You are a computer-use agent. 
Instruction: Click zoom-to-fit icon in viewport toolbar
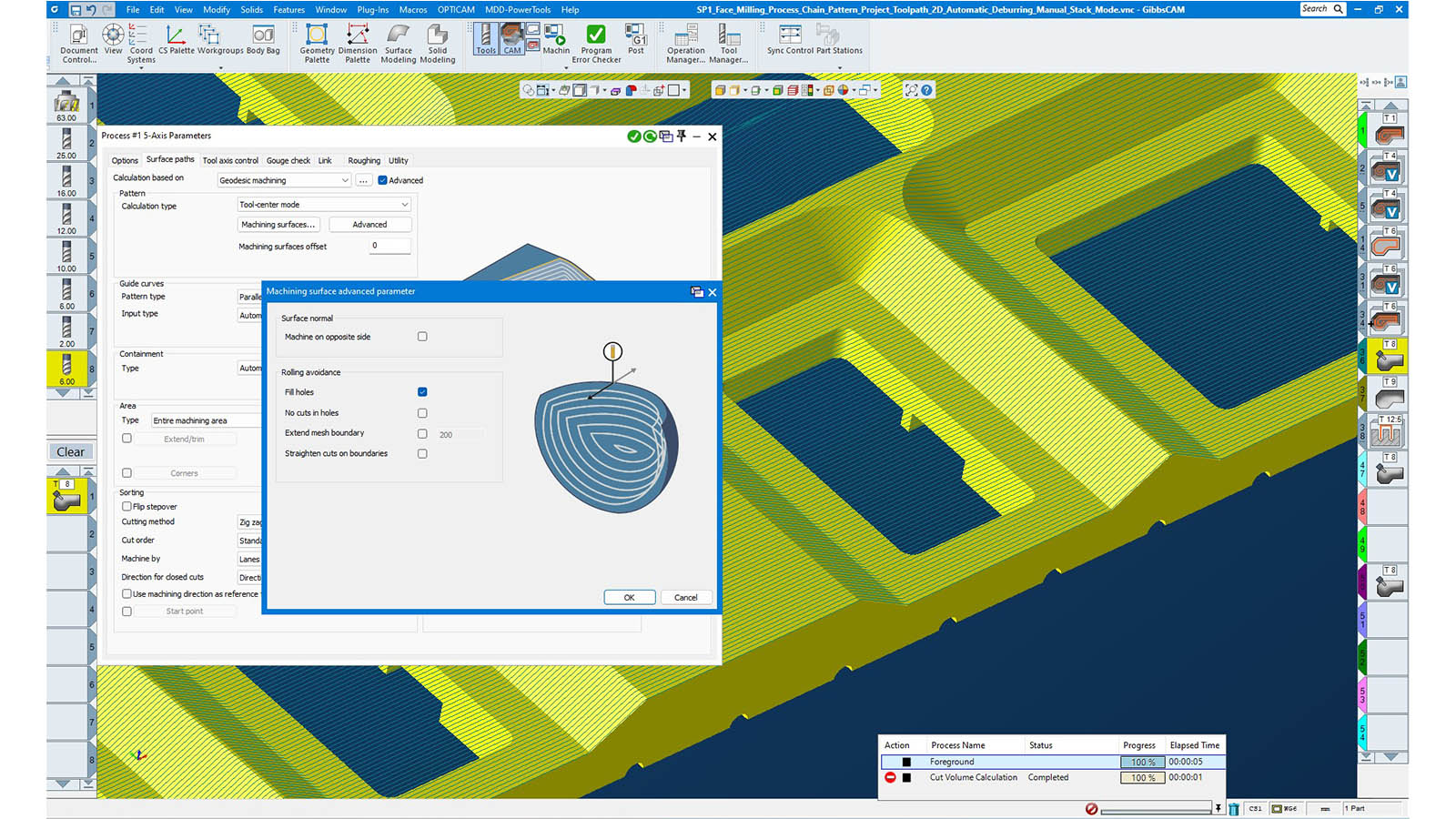[911, 90]
